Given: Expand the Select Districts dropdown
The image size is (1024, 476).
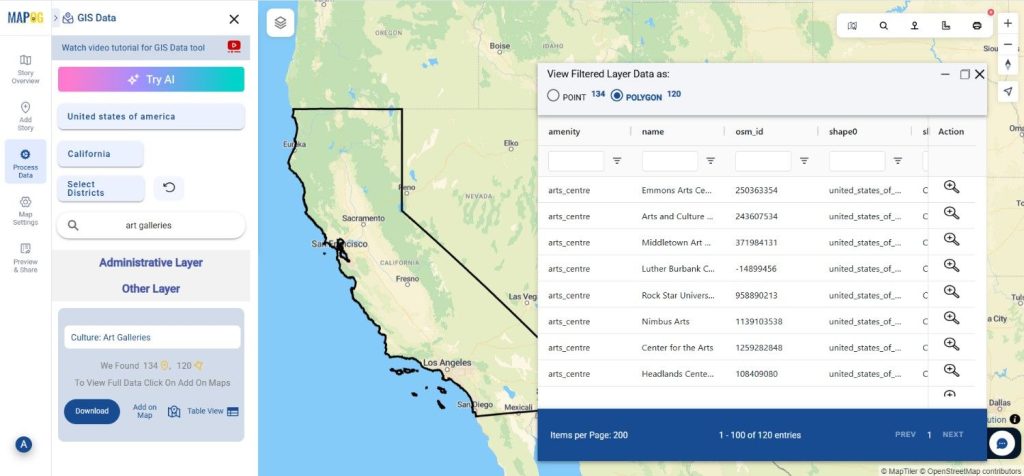Looking at the screenshot, I should (x=101, y=188).
